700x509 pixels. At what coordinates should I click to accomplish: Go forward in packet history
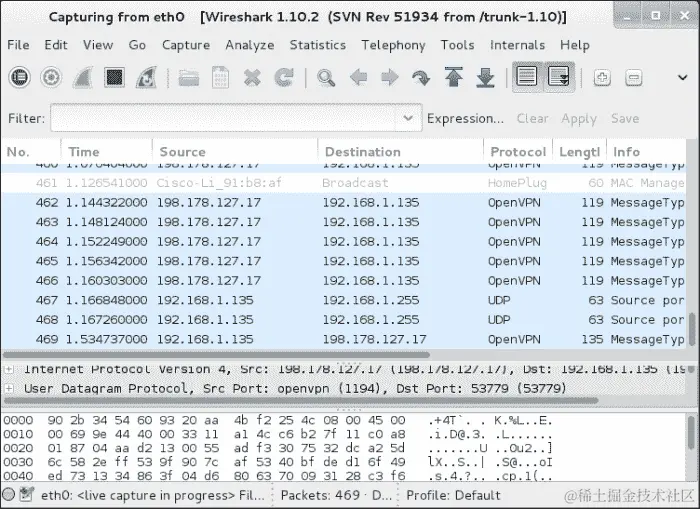tap(390, 78)
